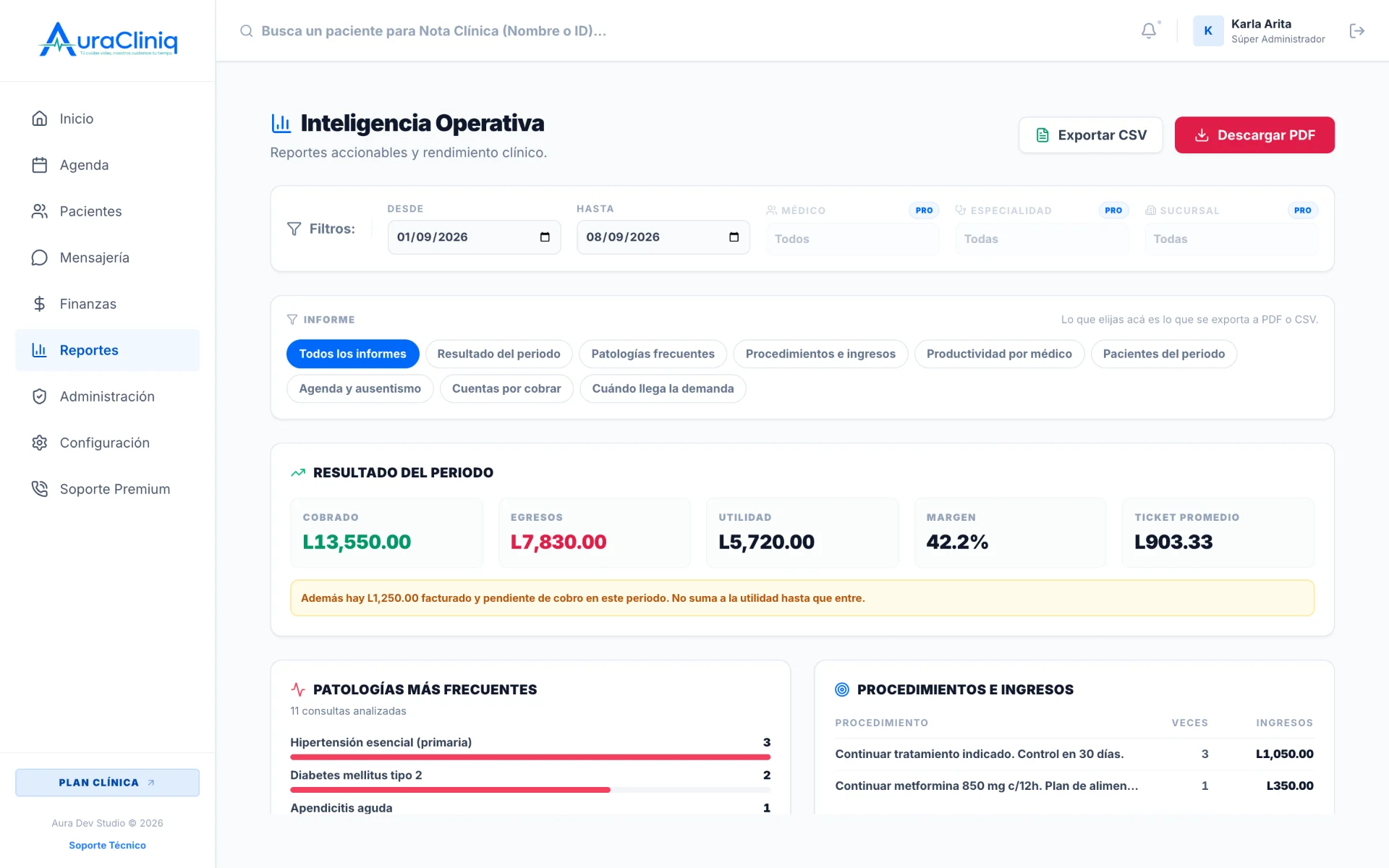Screen dimensions: 1389x868
Task: Click the PLAN CLÍNICA button
Action: 107,783
